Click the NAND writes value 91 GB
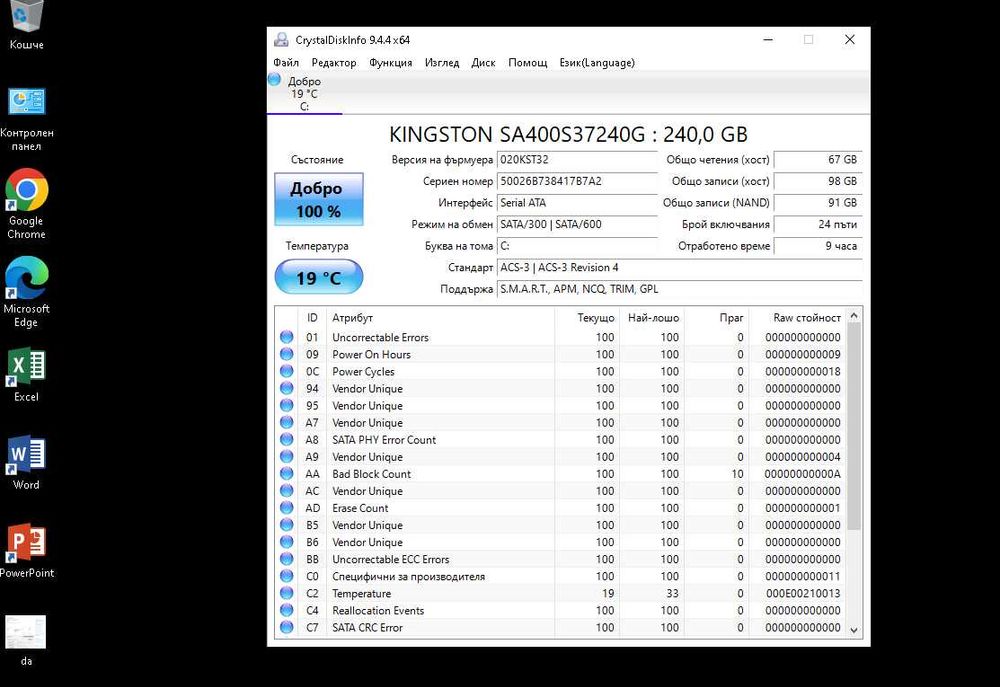1000x687 pixels. pyautogui.click(x=818, y=203)
